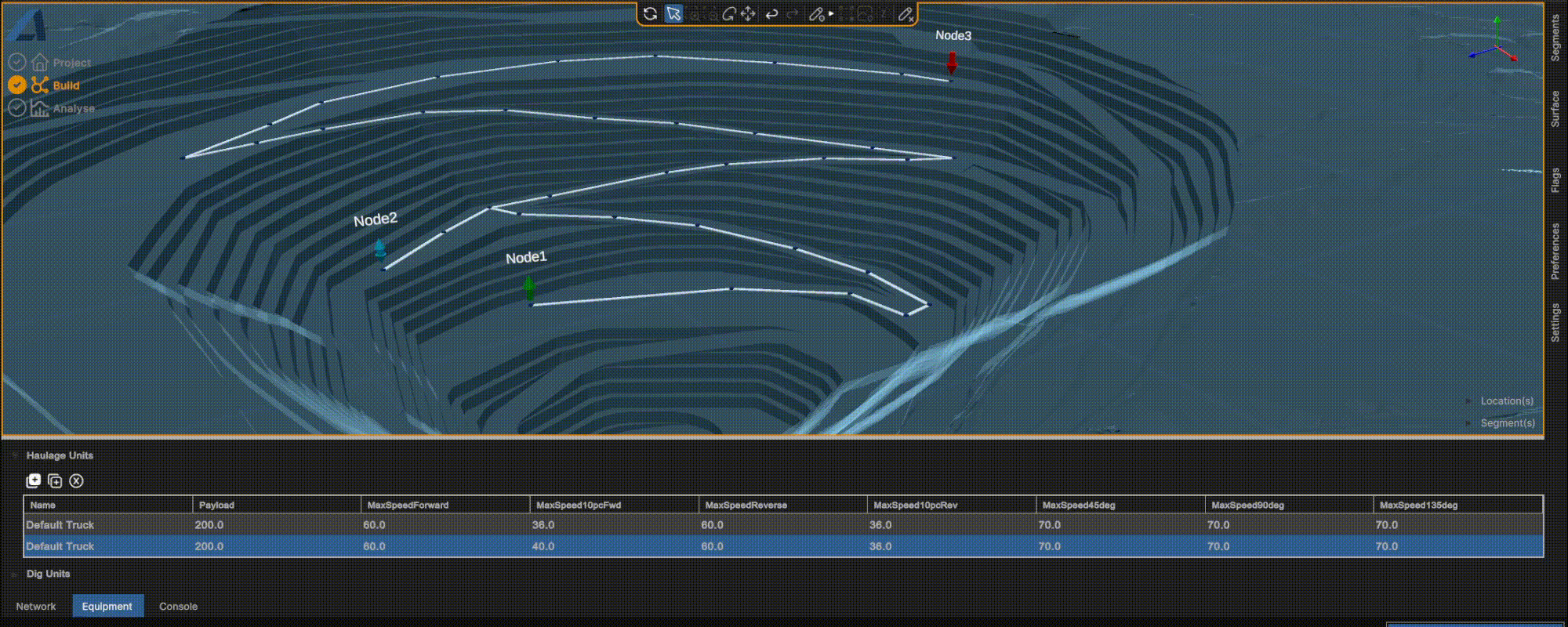1568x627 pixels.
Task: Click the Build network icon
Action: coord(40,85)
